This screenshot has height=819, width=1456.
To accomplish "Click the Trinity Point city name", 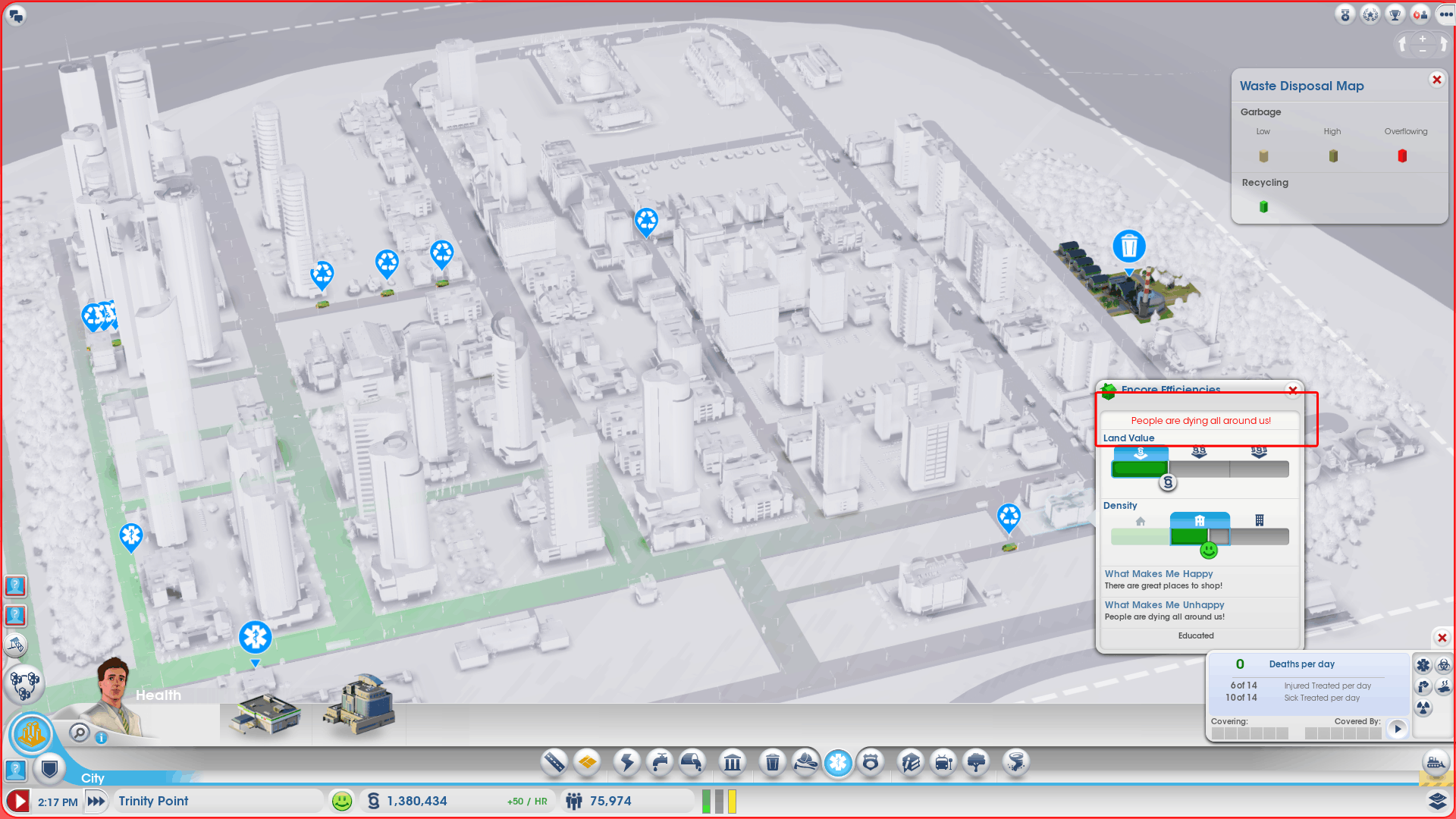I will 154,802.
